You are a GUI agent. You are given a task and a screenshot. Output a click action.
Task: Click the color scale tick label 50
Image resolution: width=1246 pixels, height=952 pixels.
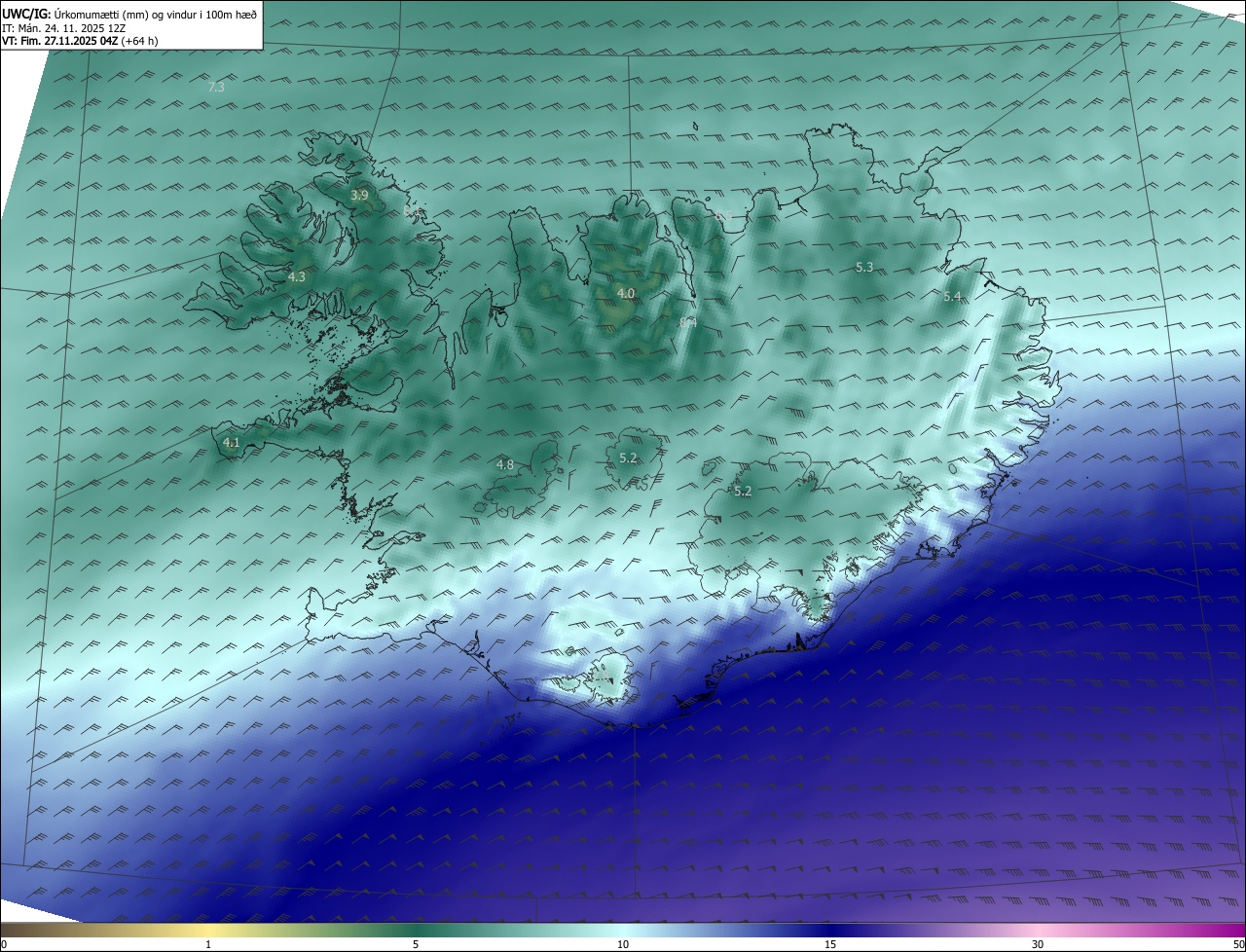[x=1238, y=945]
